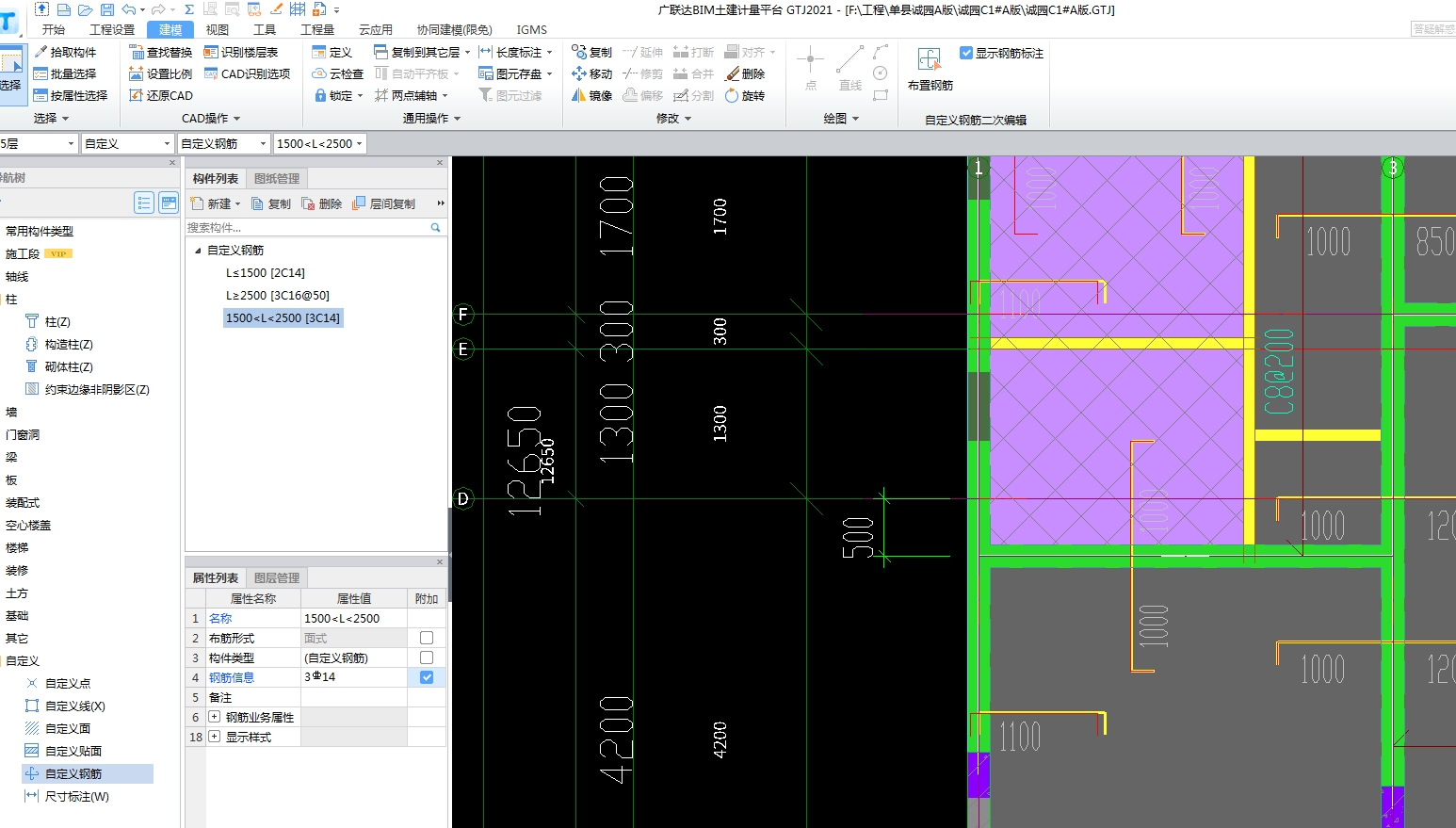Switch navigation tree to list view icon

point(144,203)
